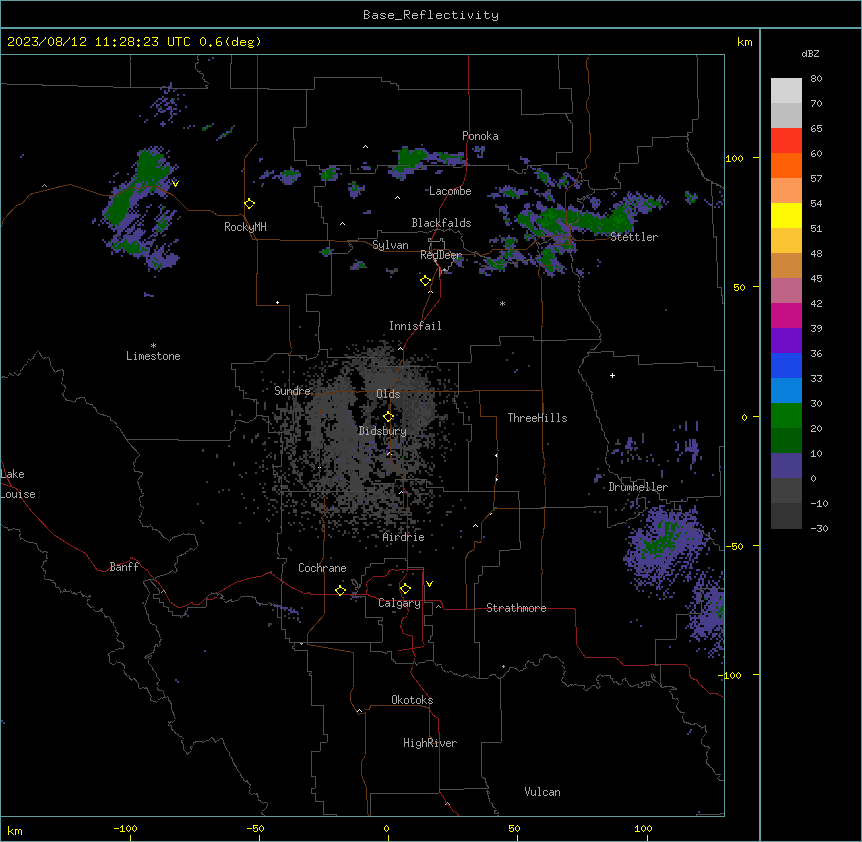Click the dBZ legend heading
This screenshot has width=862, height=842.
[x=810, y=54]
